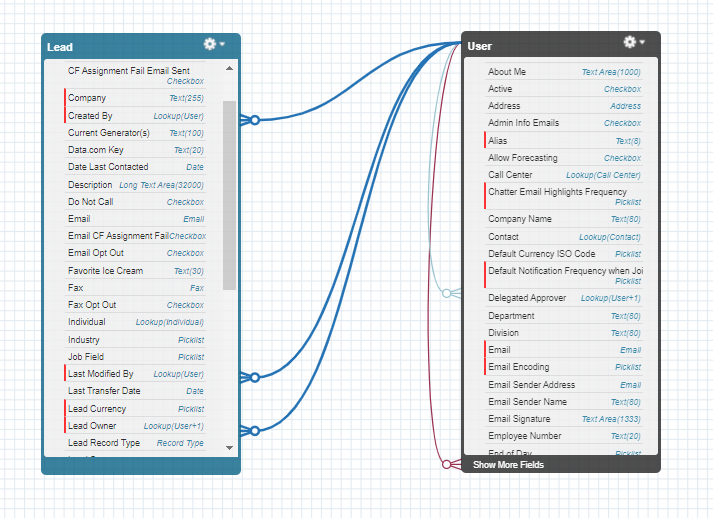Click the Lead field list scrollbar thumb
The height and width of the screenshot is (518, 713).
(x=229, y=190)
